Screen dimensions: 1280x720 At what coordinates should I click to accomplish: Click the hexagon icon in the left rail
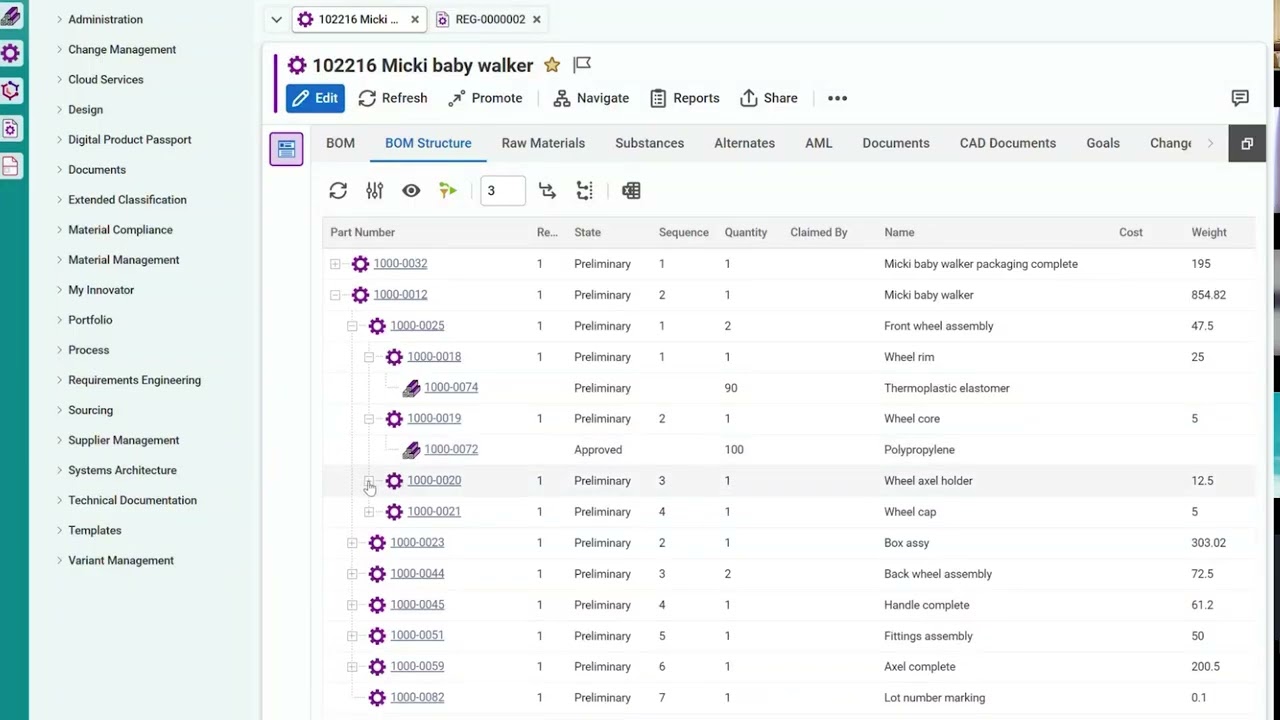(x=10, y=91)
